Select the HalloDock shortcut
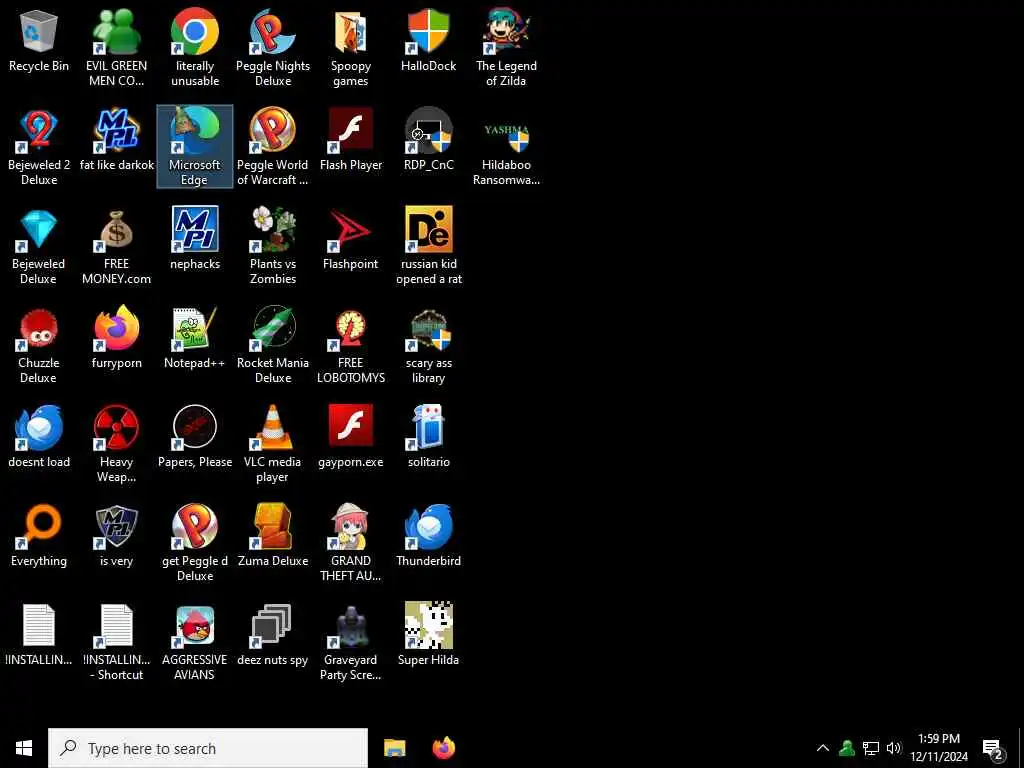This screenshot has height=768, width=1024. pyautogui.click(x=428, y=31)
